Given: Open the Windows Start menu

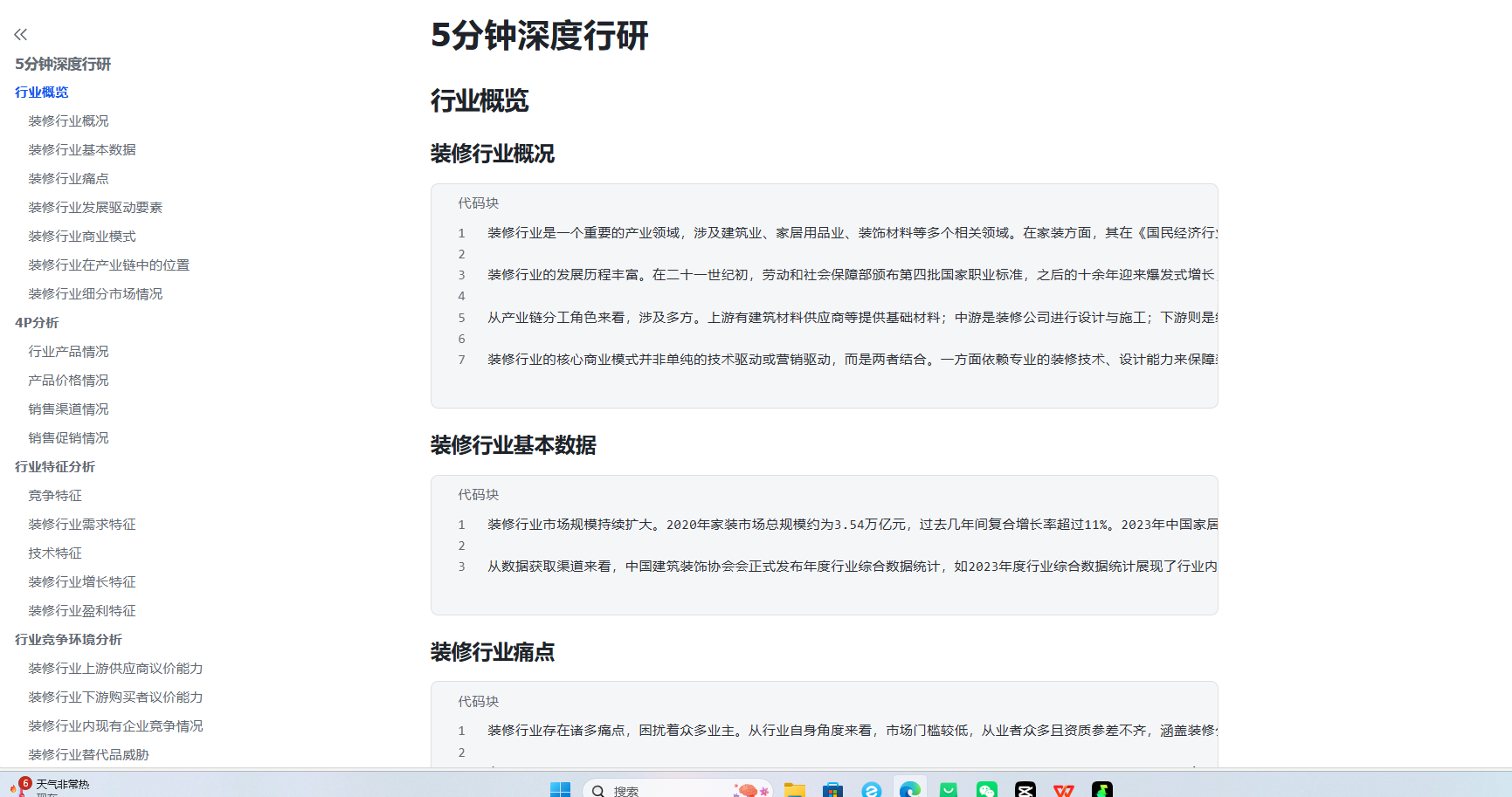Looking at the screenshot, I should (560, 789).
